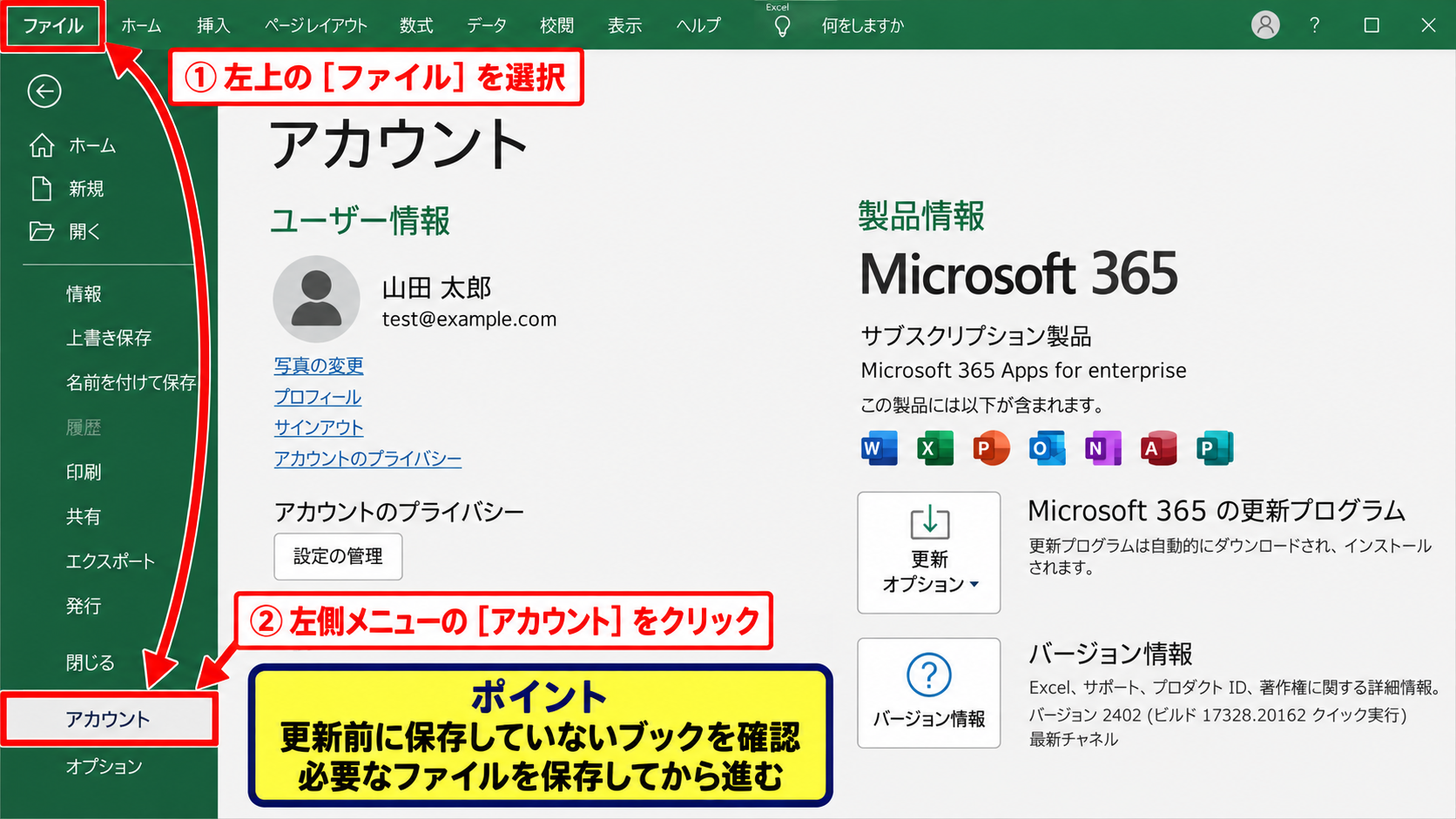Click the Change Photo (写真の変更) link
Viewport: 1456px width, 819px height.
(x=319, y=366)
